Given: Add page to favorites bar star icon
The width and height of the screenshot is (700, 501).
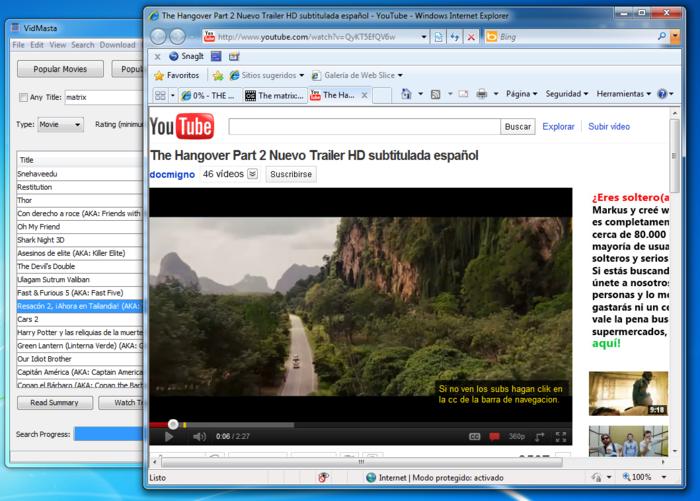Looking at the screenshot, I should pyautogui.click(x=218, y=75).
